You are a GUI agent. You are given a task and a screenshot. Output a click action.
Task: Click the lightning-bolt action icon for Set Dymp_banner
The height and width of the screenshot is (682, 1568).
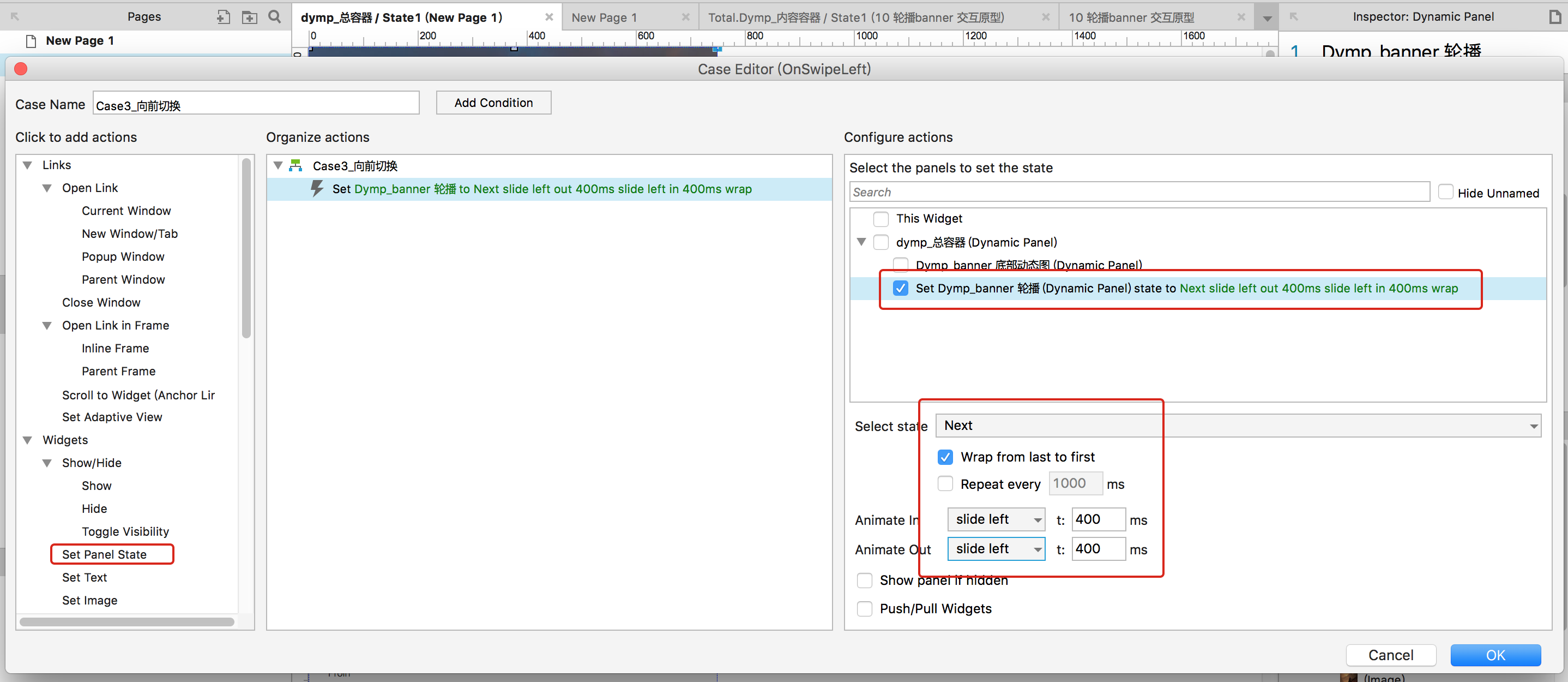tap(317, 189)
